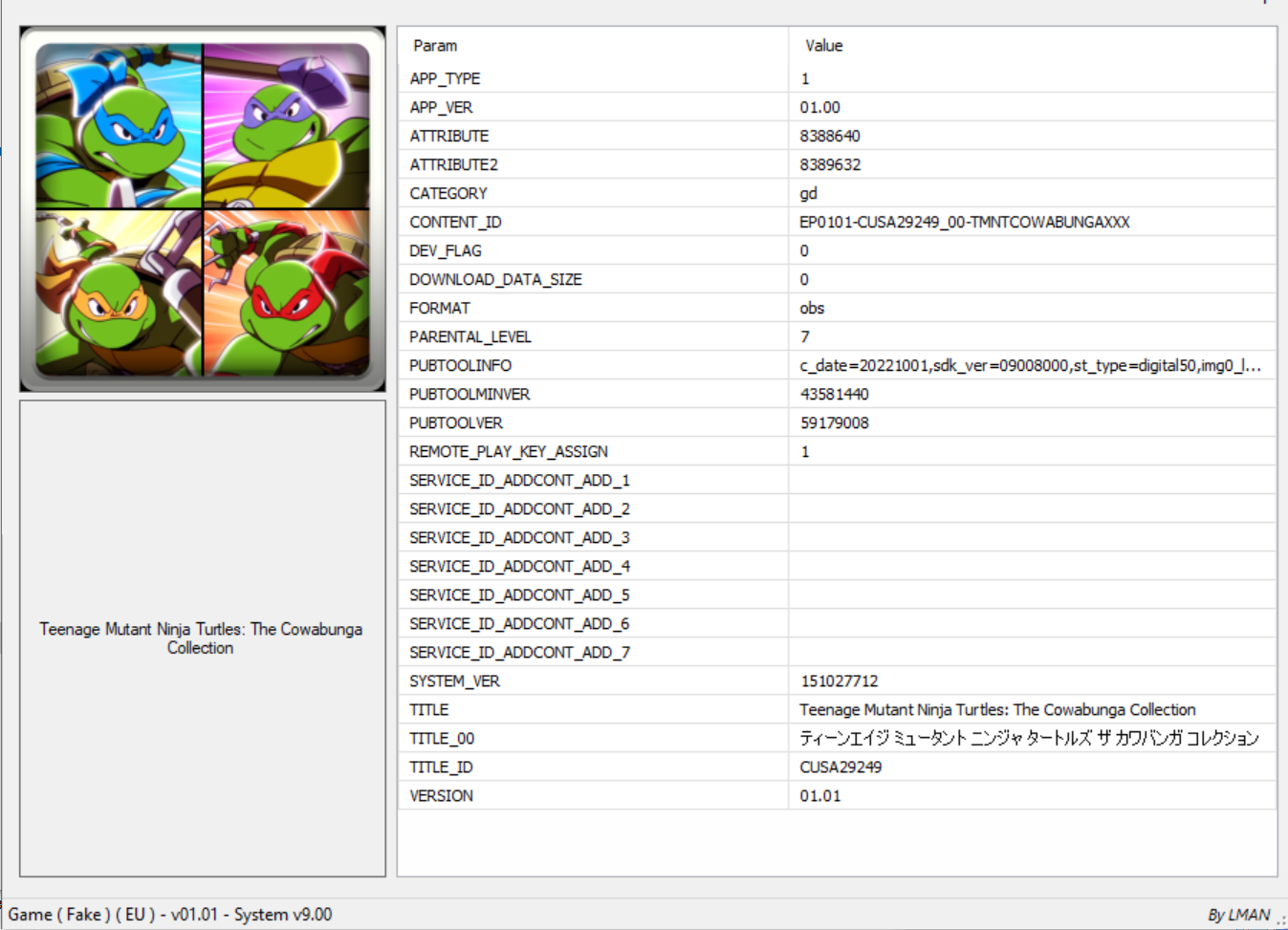The width and height of the screenshot is (1288, 930).
Task: Select the SERVICE_ID_ADDCONT_ADD_7 row
Action: [x=838, y=652]
